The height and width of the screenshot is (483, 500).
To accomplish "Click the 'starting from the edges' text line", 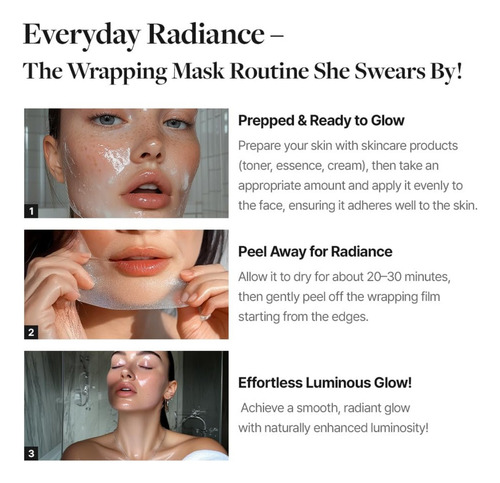I will (x=303, y=317).
